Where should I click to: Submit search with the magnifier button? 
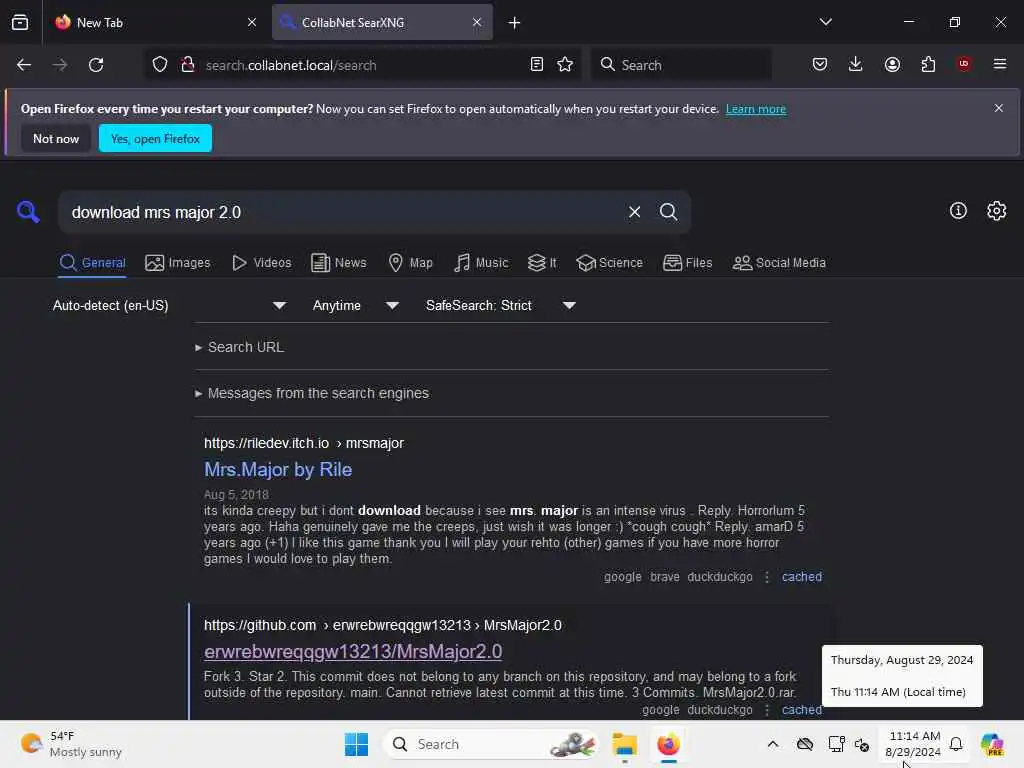point(668,212)
